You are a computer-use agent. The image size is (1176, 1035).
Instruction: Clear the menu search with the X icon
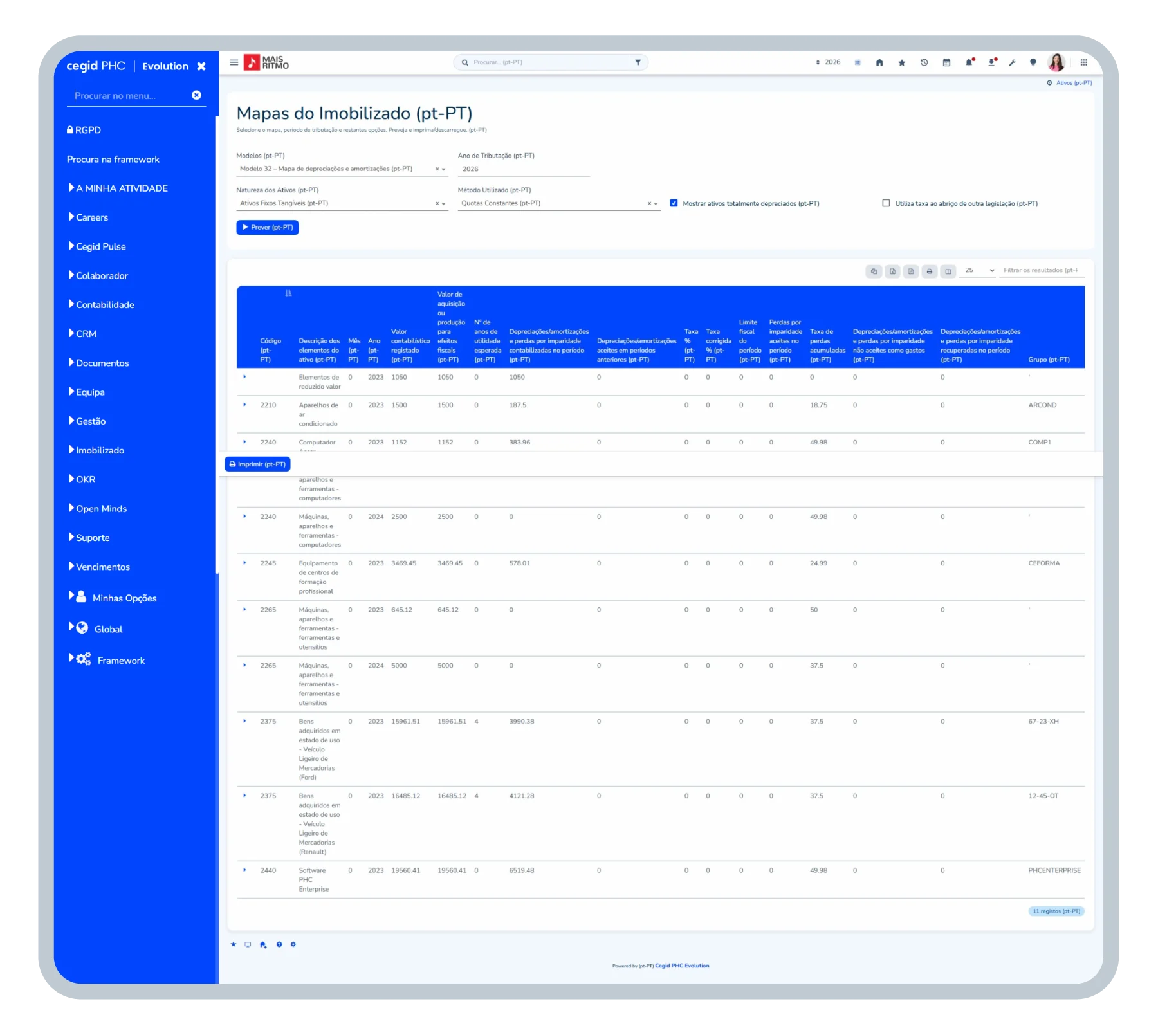[196, 95]
